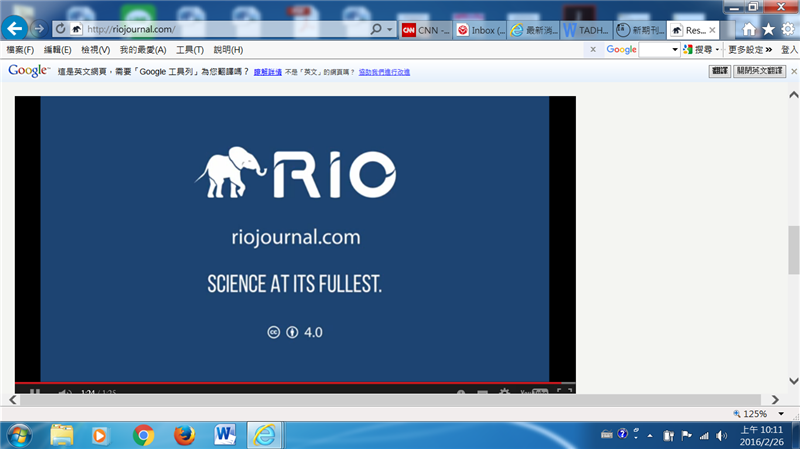
Task: Expand the address bar dropdown arrow
Action: [389, 29]
